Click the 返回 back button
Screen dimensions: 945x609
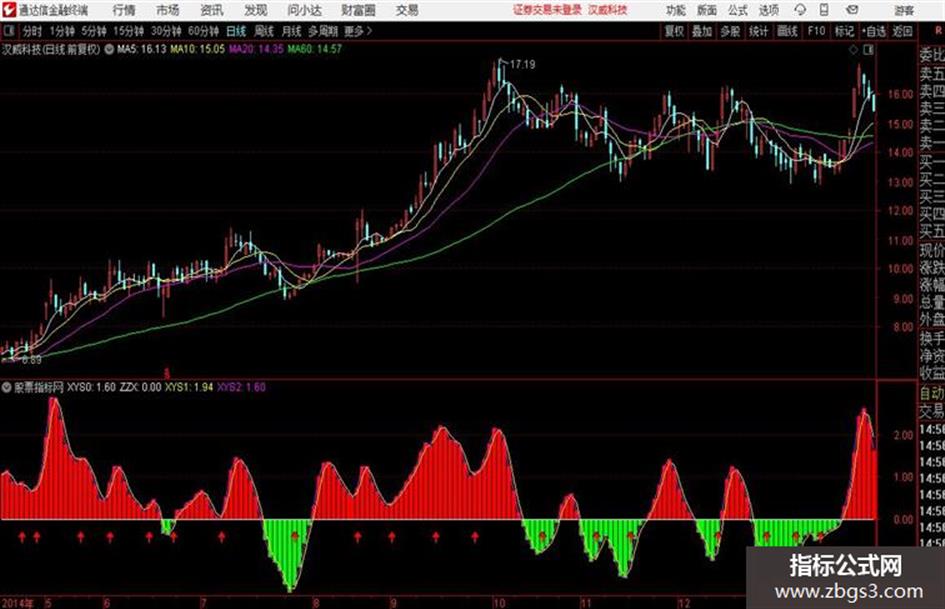tap(902, 31)
